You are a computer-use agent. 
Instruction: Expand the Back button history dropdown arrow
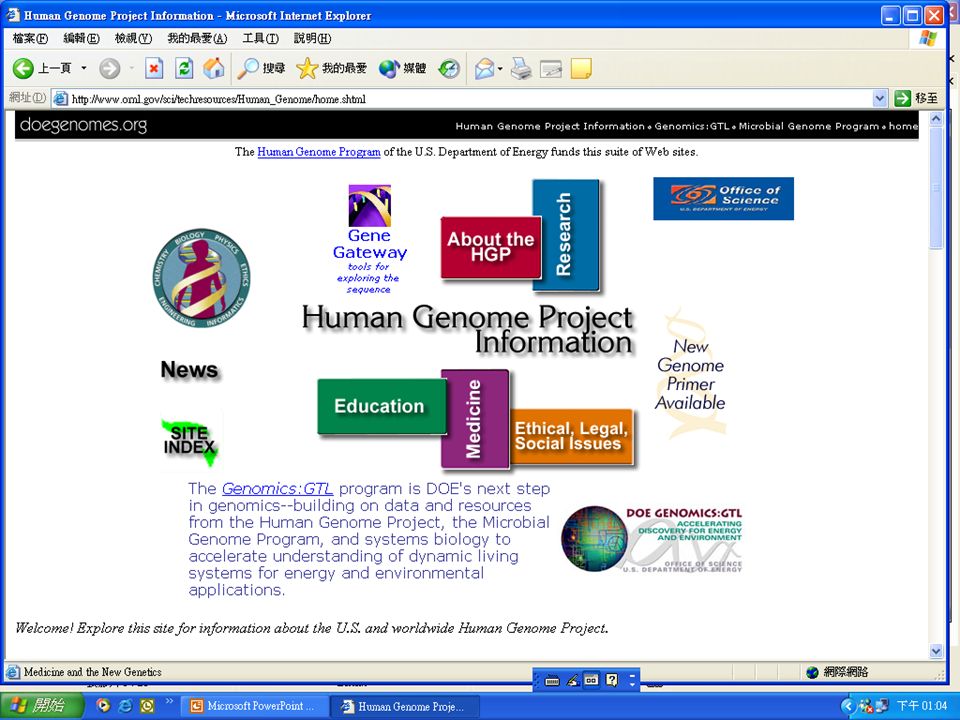click(x=84, y=68)
